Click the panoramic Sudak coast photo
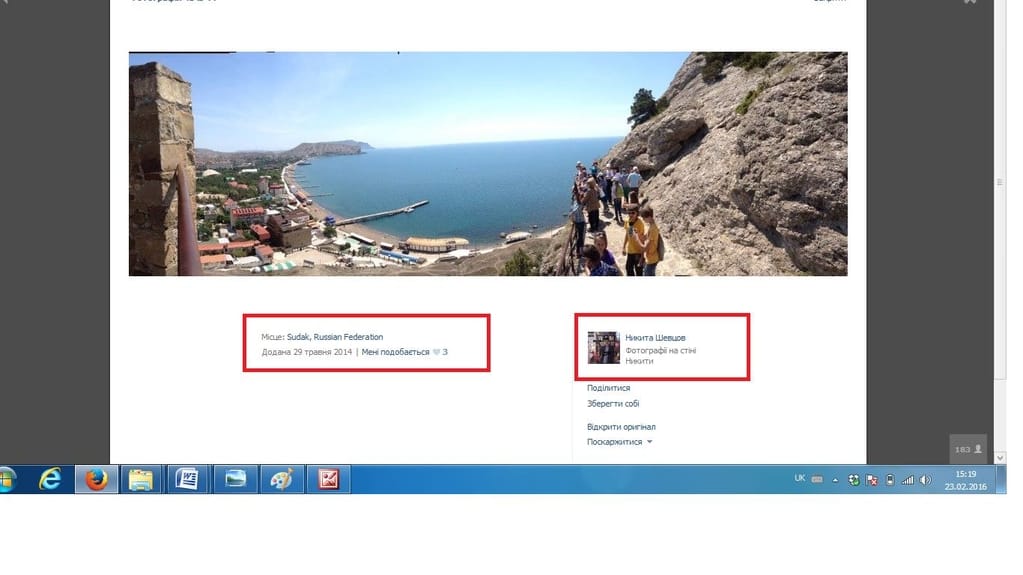Image resolution: width=1023 pixels, height=575 pixels. click(x=488, y=164)
